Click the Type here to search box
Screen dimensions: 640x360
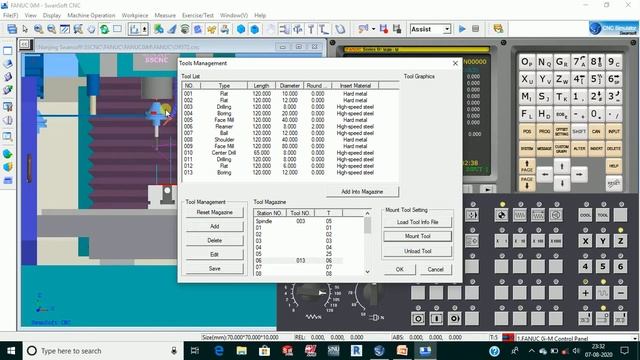(x=102, y=351)
